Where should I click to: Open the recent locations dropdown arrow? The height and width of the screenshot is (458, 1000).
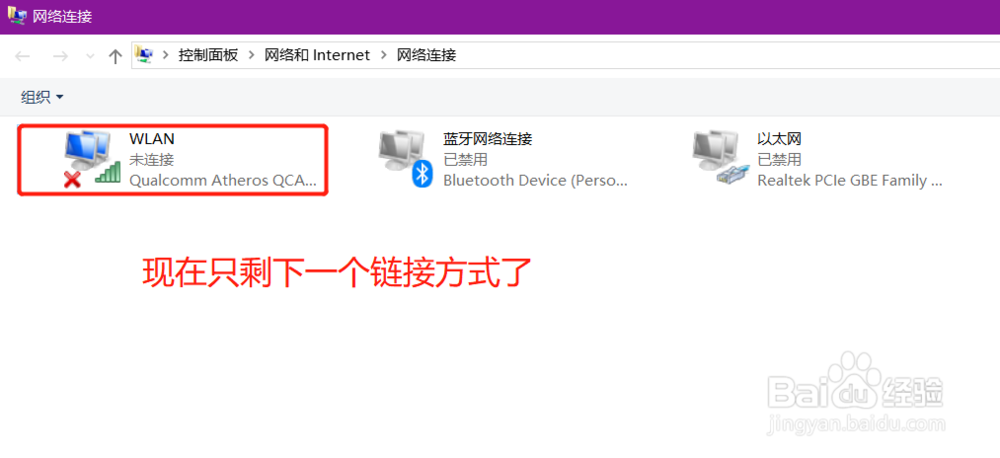(x=90, y=56)
